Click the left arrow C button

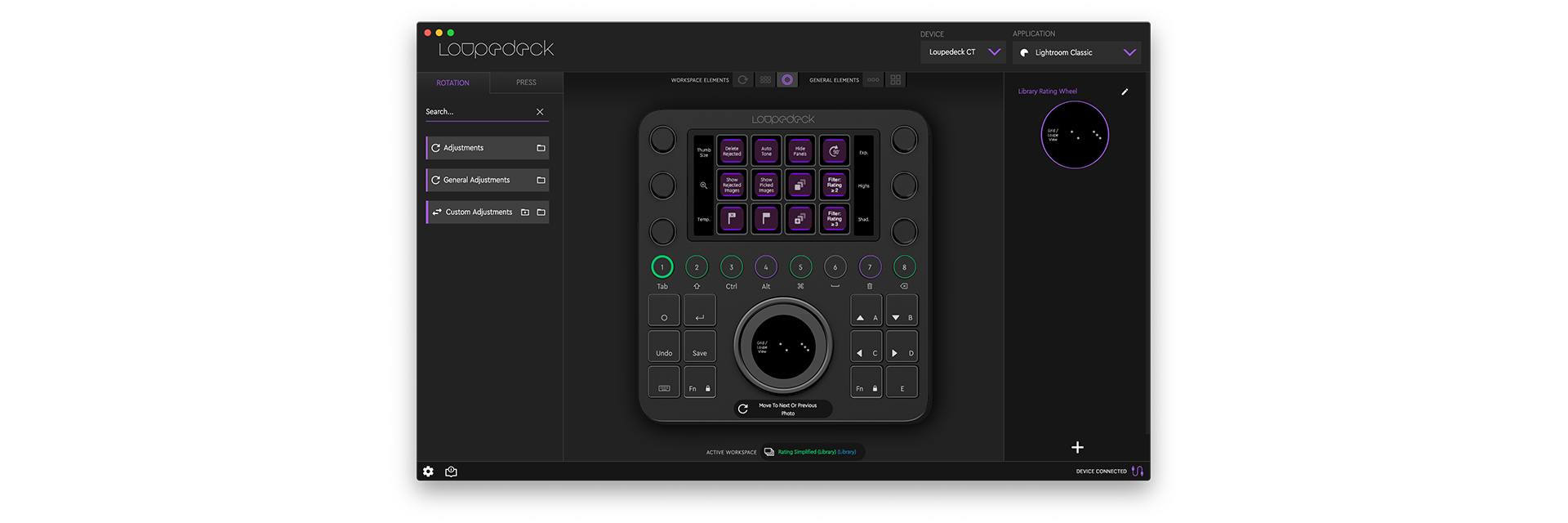[x=866, y=346]
